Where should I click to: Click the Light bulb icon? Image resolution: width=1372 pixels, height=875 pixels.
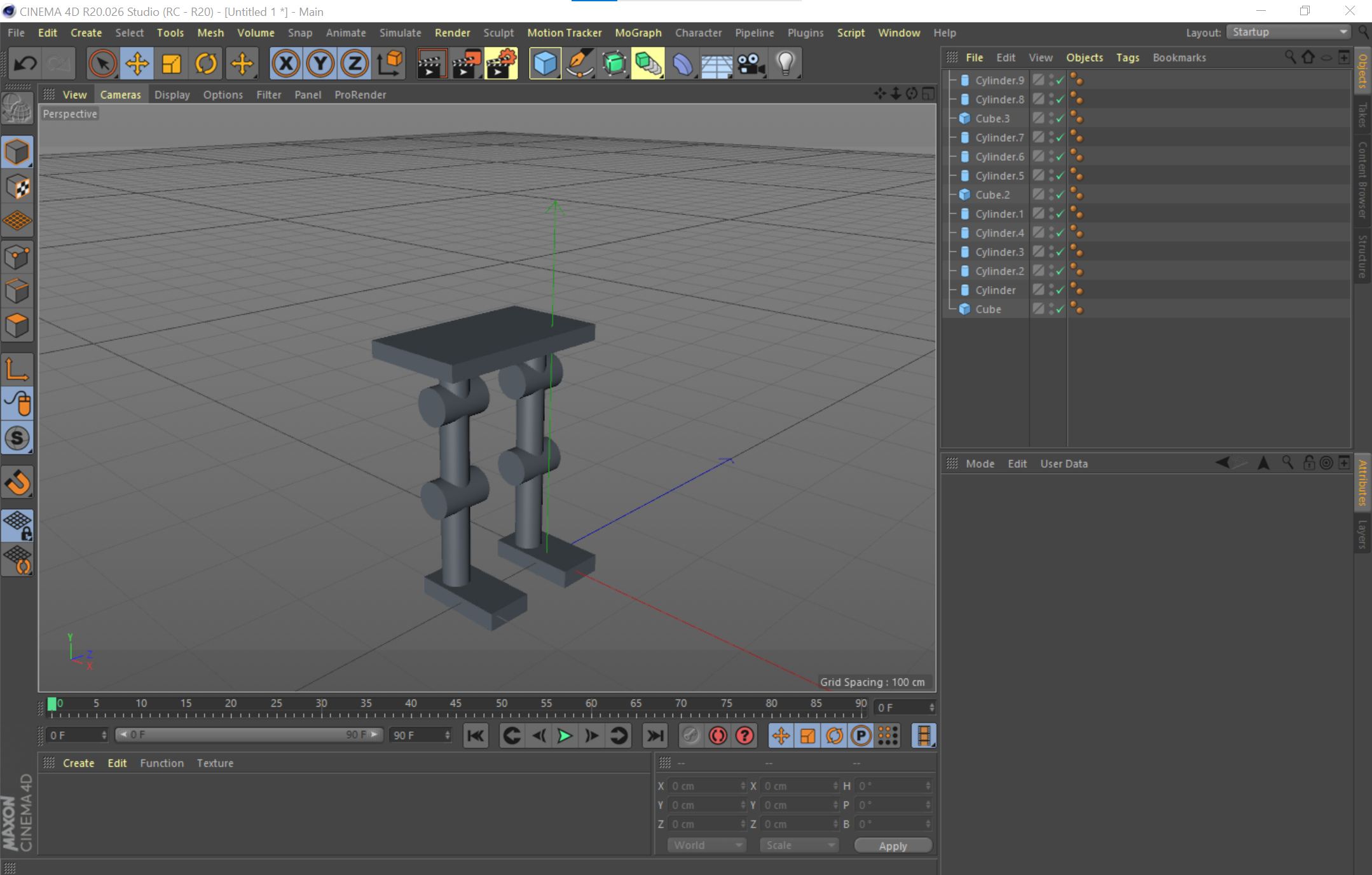[786, 64]
